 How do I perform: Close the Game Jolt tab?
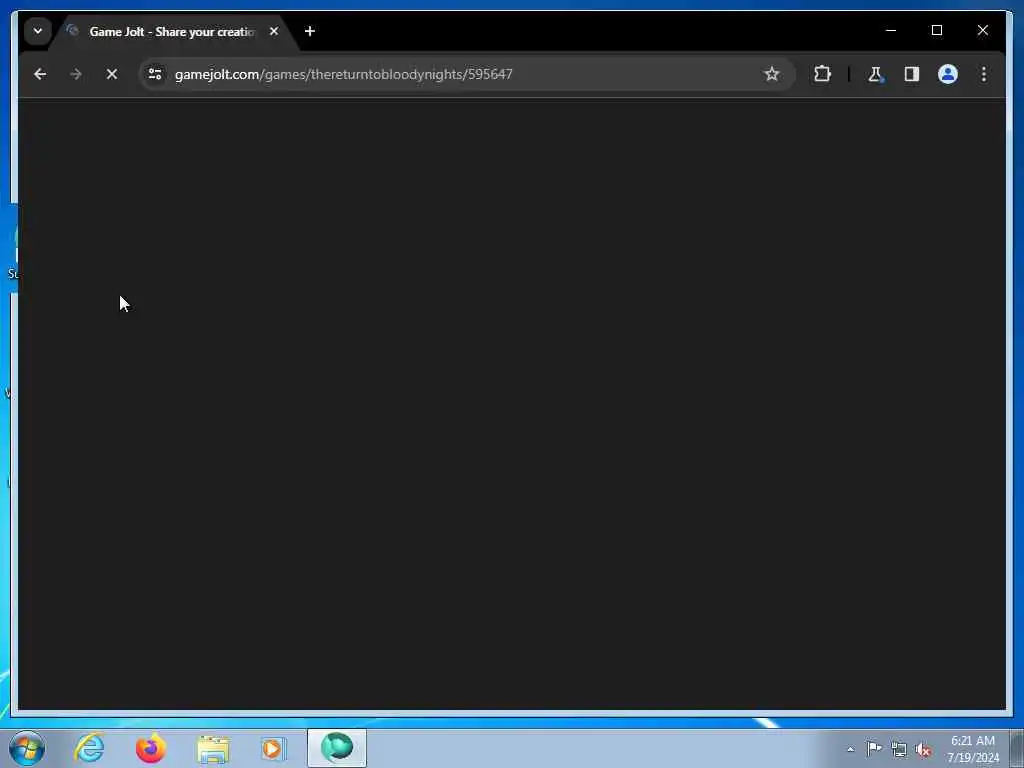(274, 31)
